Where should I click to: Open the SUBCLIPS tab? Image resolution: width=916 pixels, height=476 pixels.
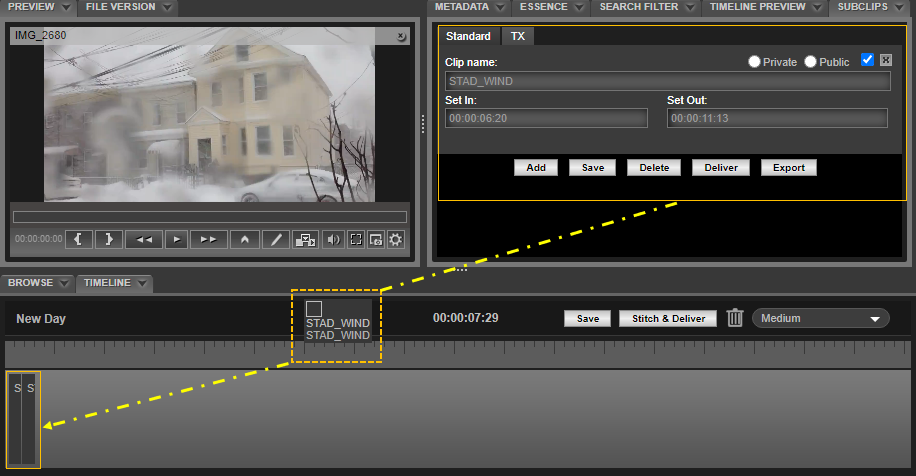pyautogui.click(x=862, y=7)
